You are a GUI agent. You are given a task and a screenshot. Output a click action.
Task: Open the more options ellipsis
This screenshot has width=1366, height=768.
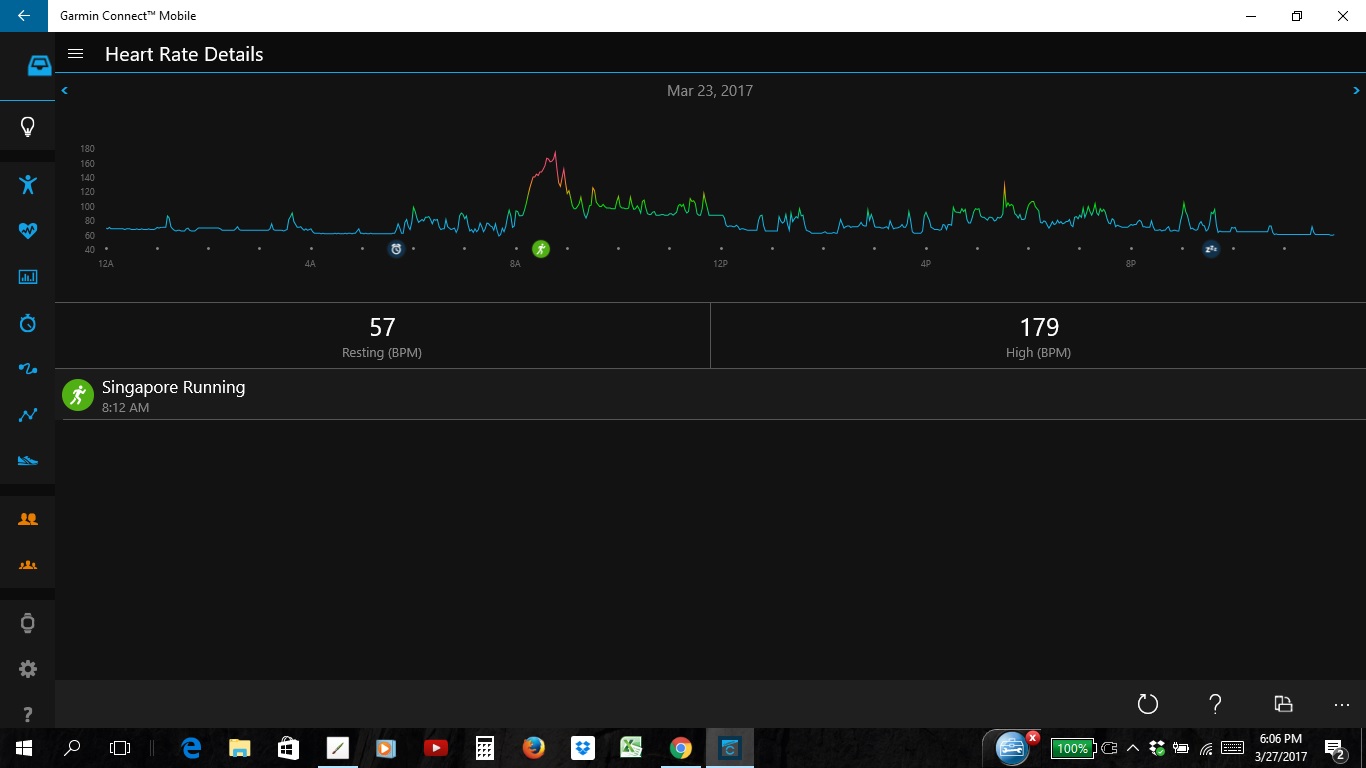(x=1342, y=705)
